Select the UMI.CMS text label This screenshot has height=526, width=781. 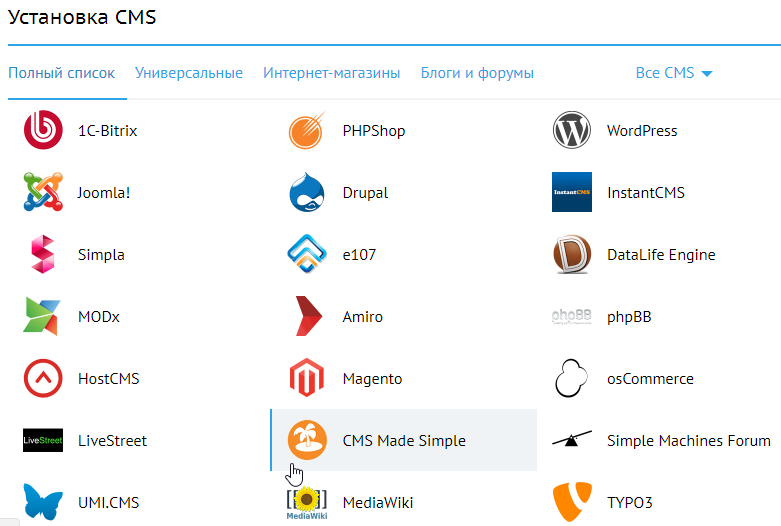tap(109, 503)
